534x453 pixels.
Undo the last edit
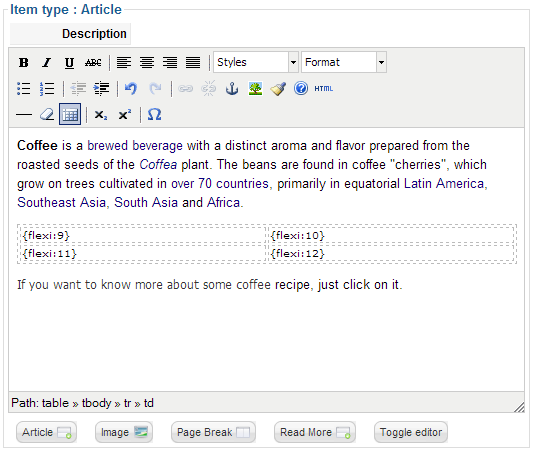pos(131,89)
